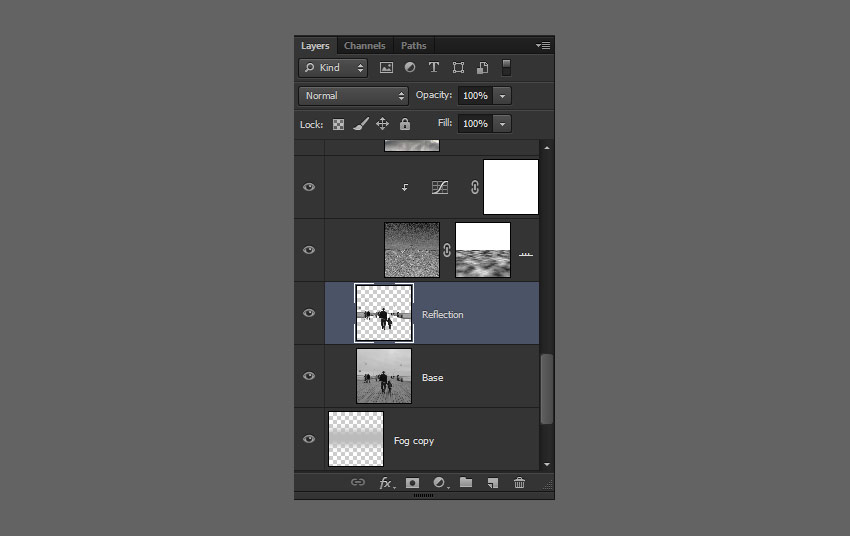Select the Base layer name

(433, 377)
